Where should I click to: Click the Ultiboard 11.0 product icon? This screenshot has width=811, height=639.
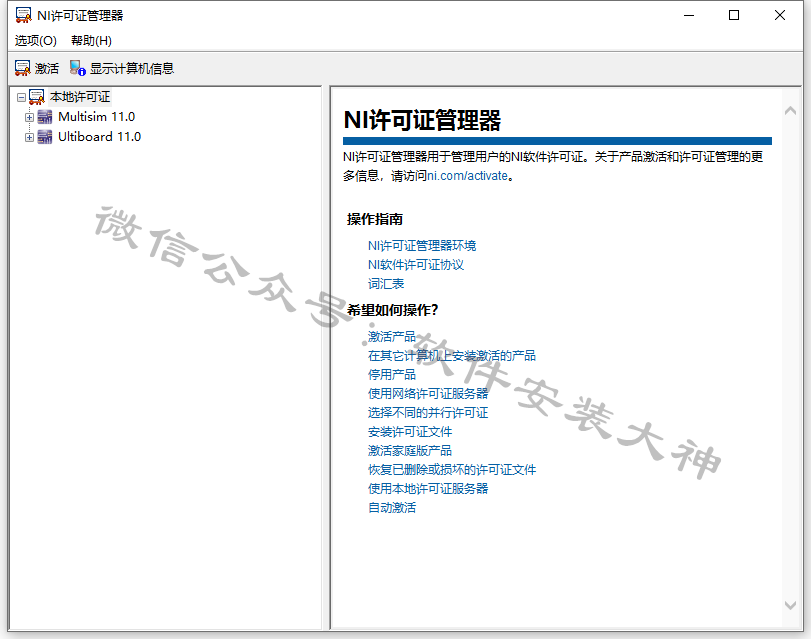coord(45,137)
